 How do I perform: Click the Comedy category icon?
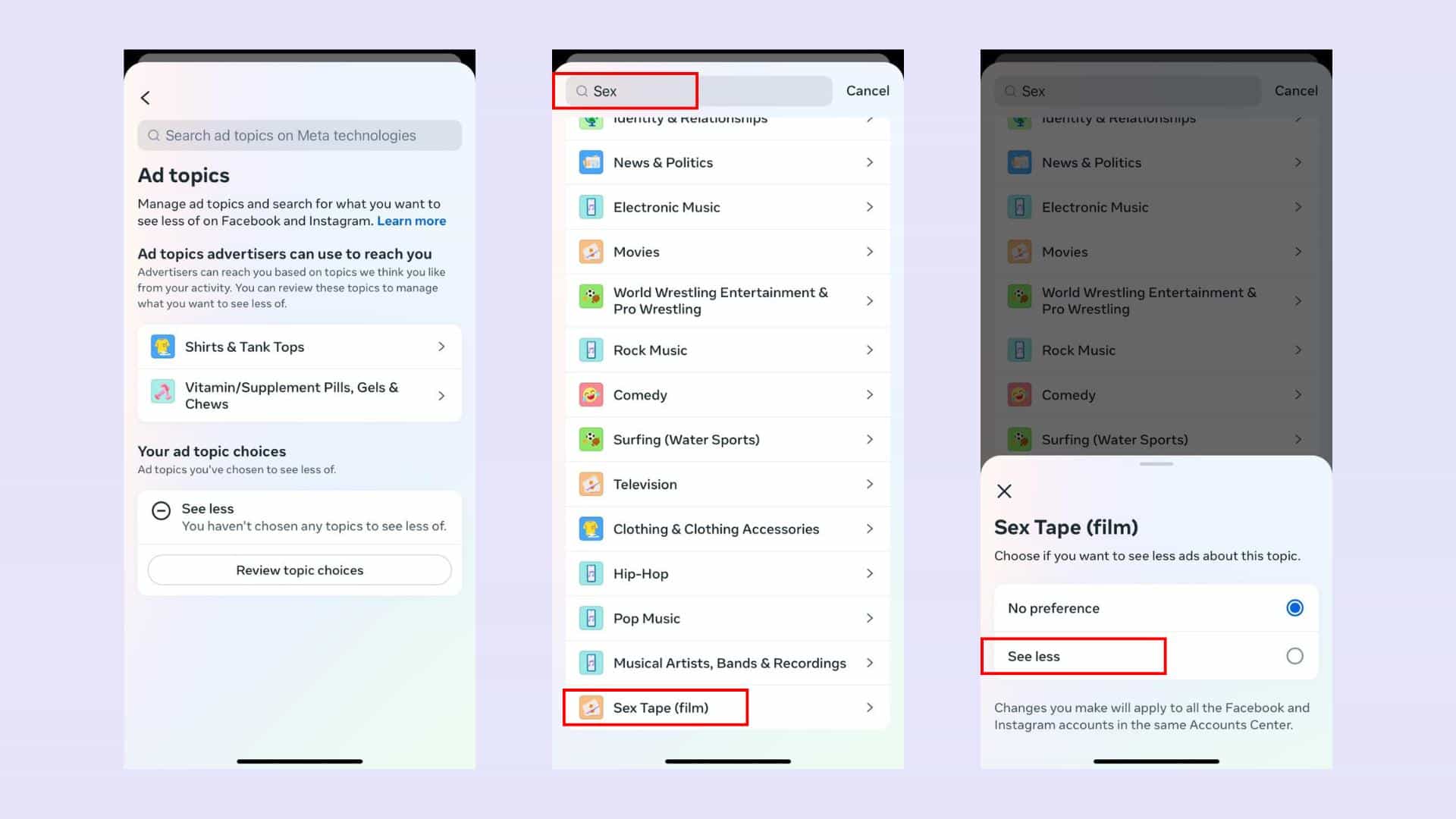591,394
